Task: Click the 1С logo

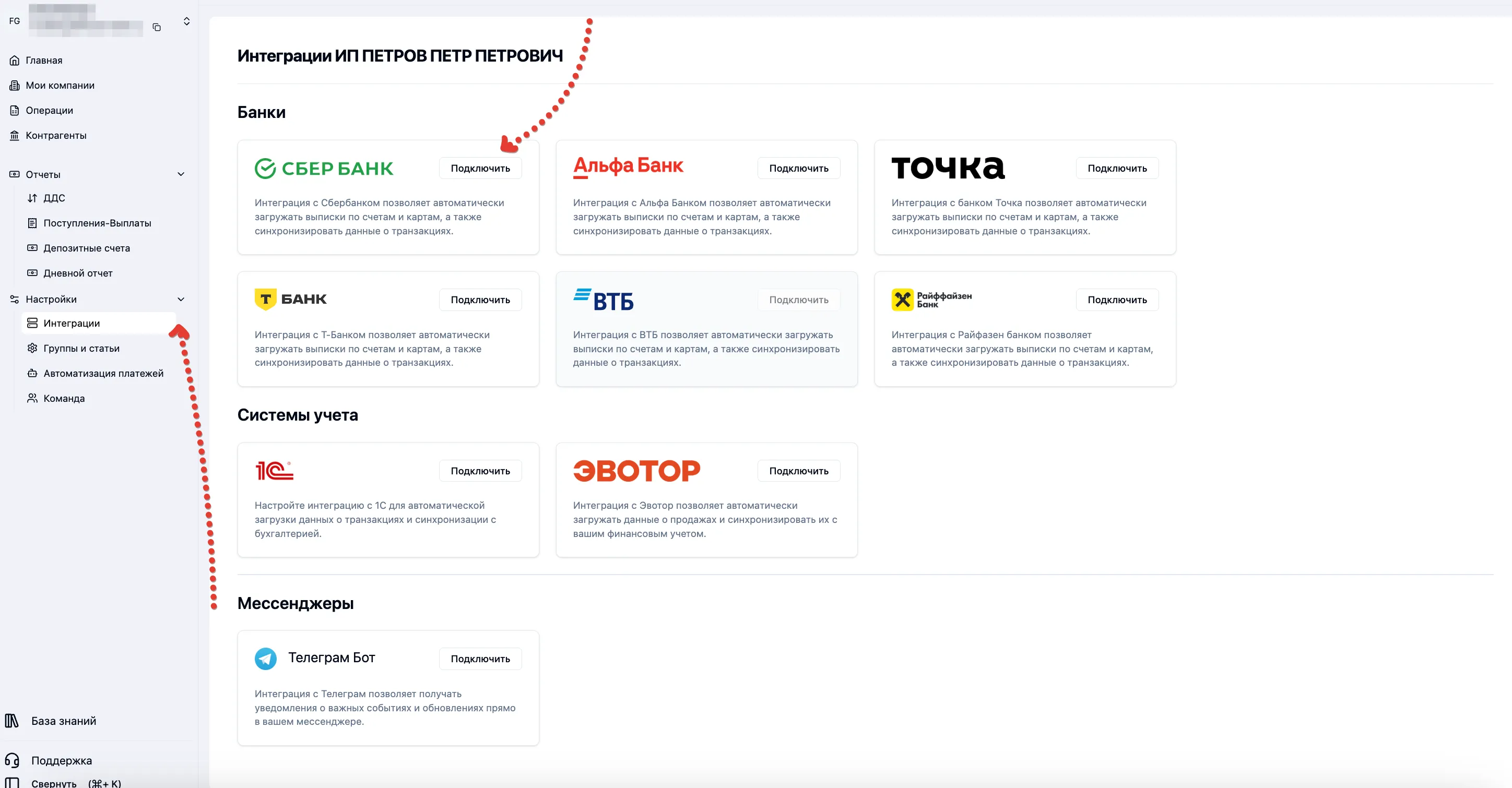Action: click(274, 471)
